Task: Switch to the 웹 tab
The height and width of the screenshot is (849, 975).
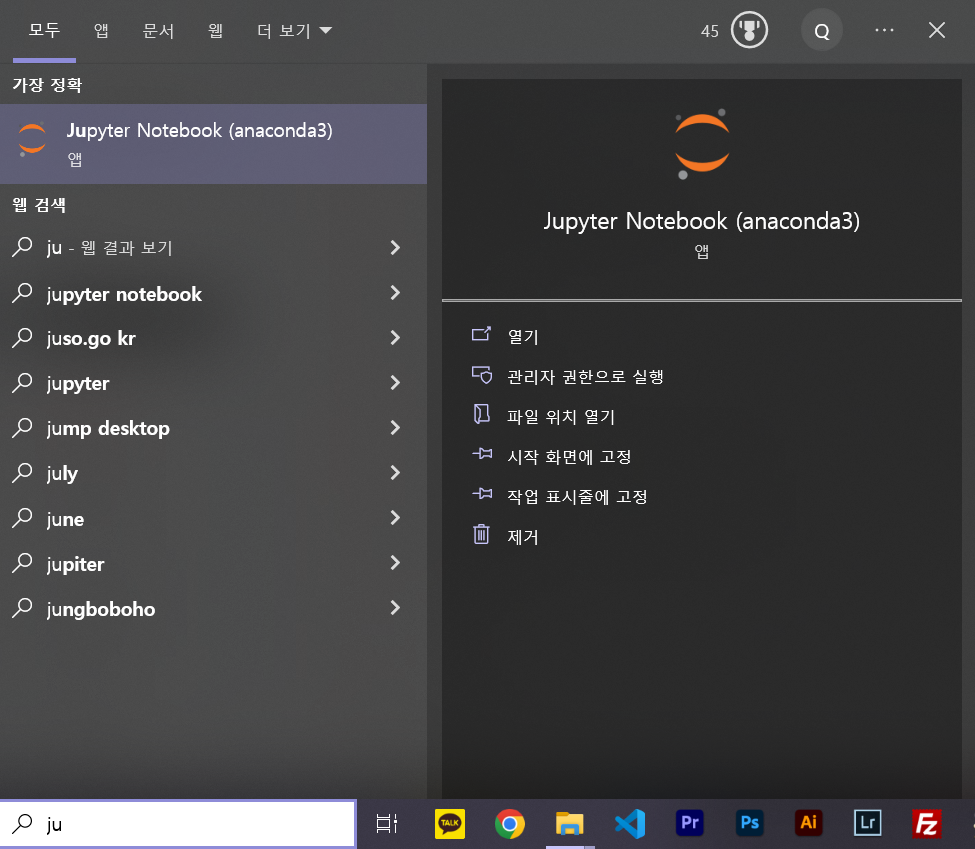Action: coord(215,30)
